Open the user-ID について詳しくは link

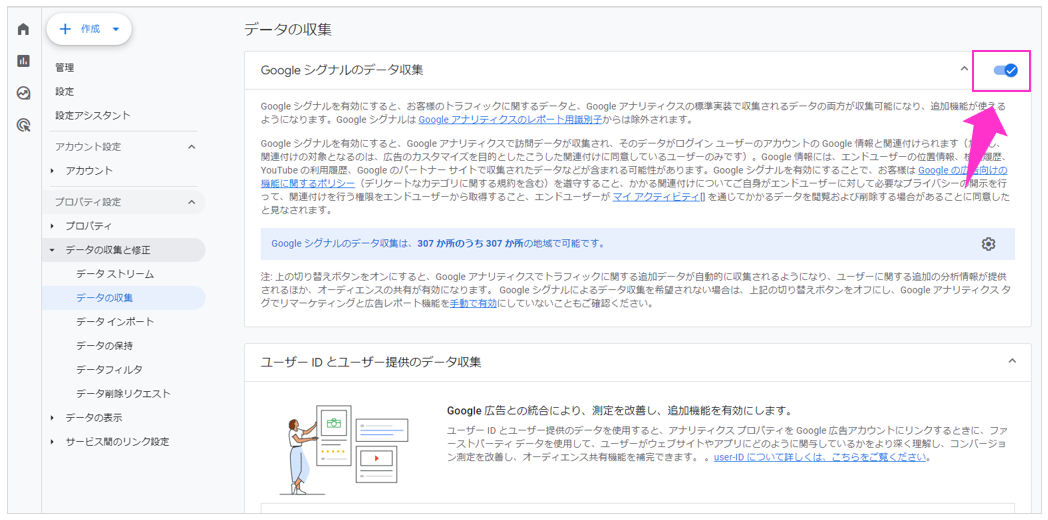(821, 457)
